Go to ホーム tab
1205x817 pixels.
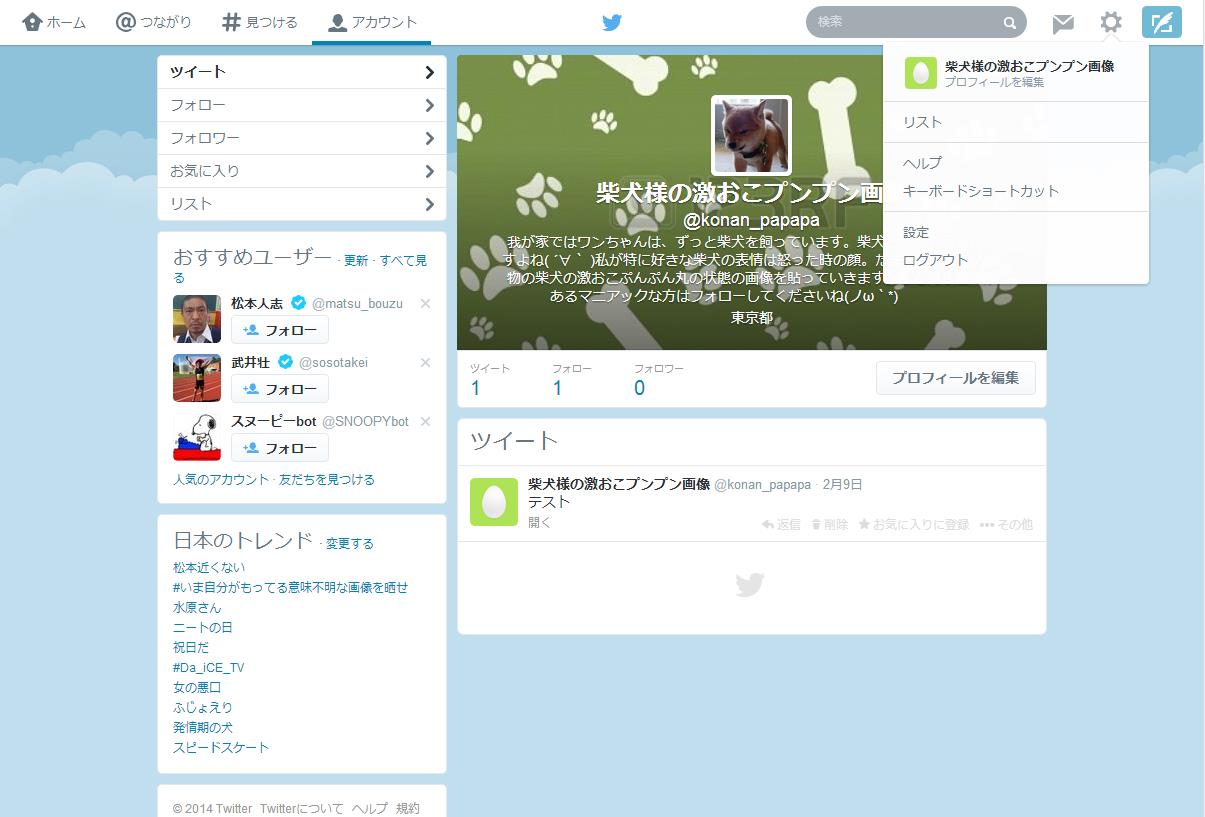click(x=54, y=22)
